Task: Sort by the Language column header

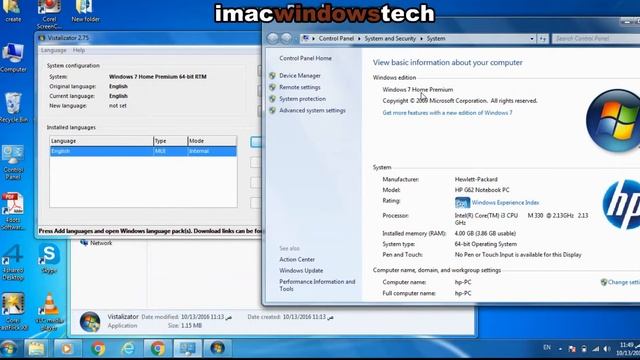Action: 101,141
